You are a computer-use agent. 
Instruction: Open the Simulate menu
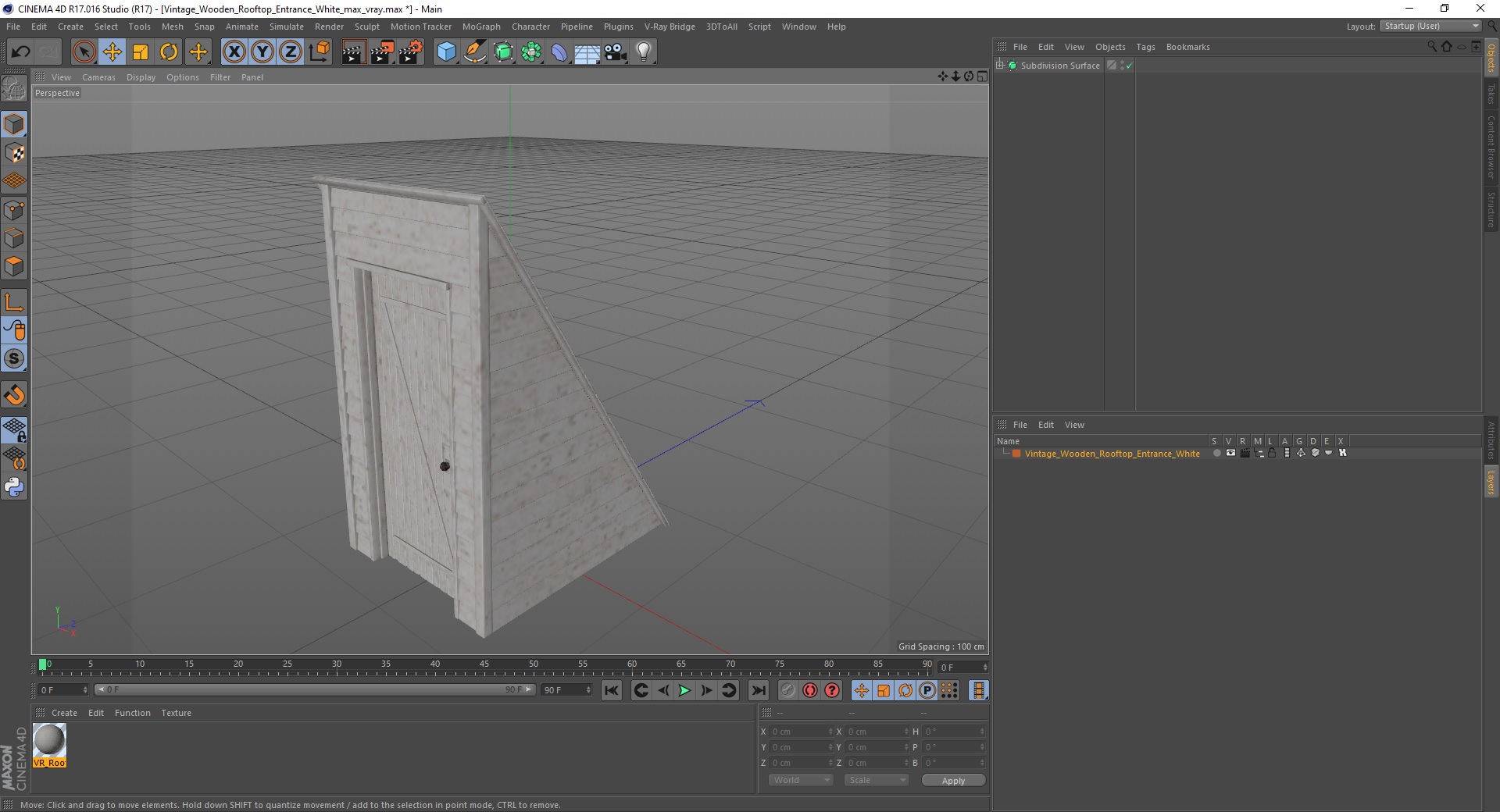coord(286,27)
